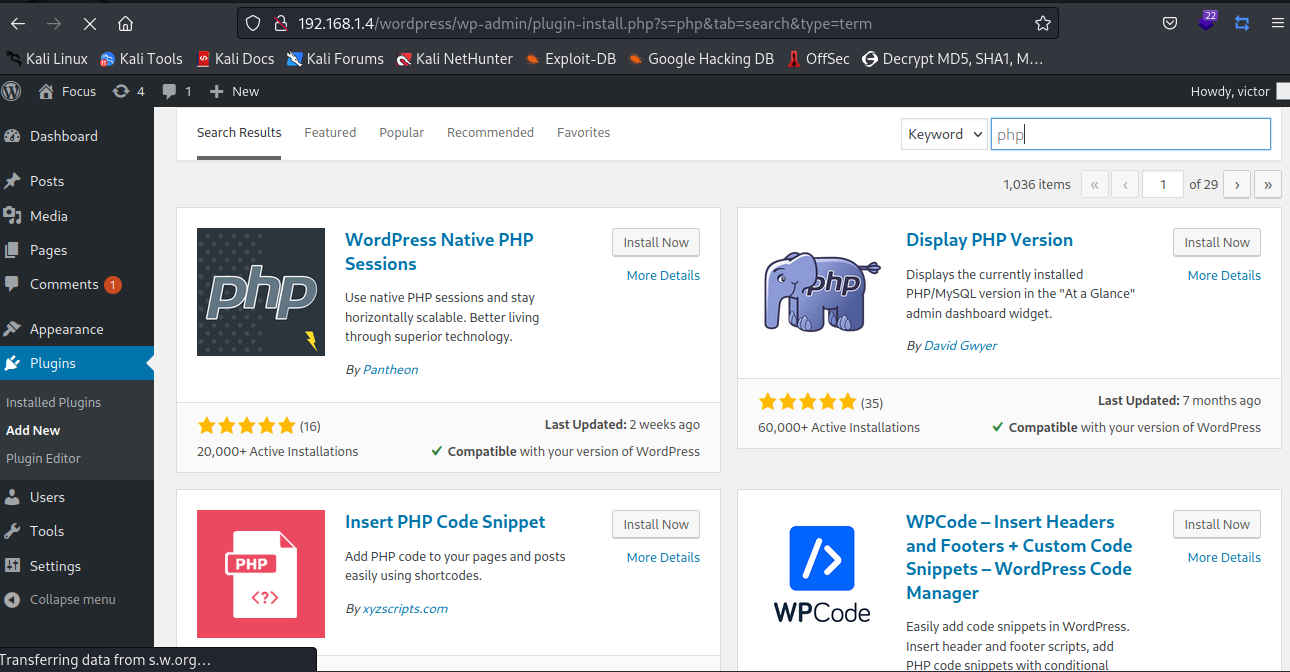Click the browser URL address bar

[x=648, y=23]
